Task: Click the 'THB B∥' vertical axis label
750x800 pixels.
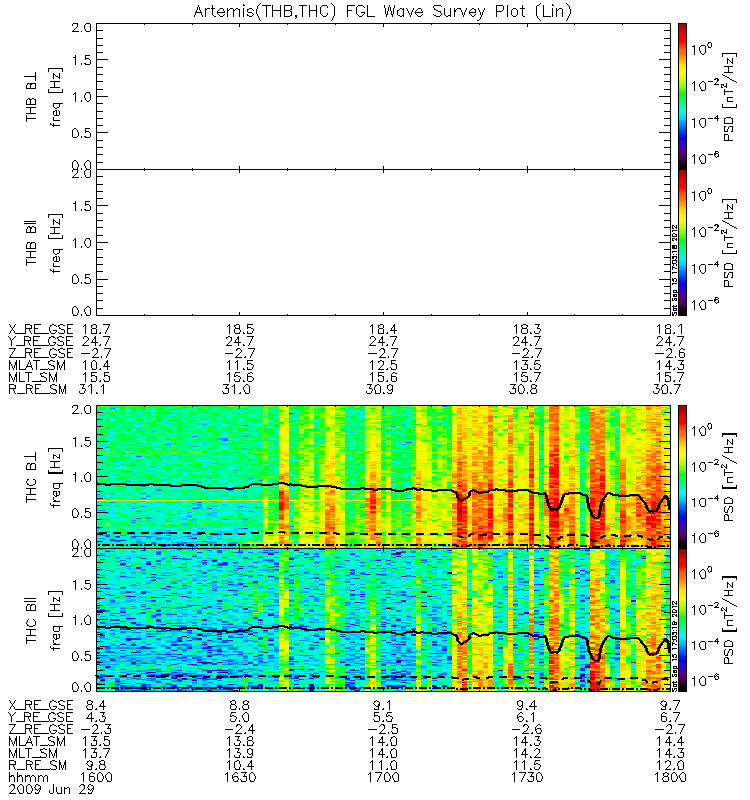Action: (x=32, y=245)
